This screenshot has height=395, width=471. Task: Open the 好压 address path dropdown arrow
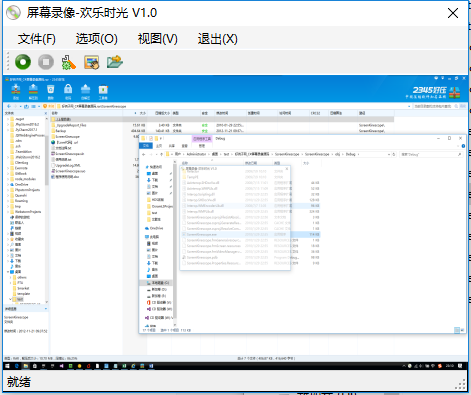tap(409, 106)
